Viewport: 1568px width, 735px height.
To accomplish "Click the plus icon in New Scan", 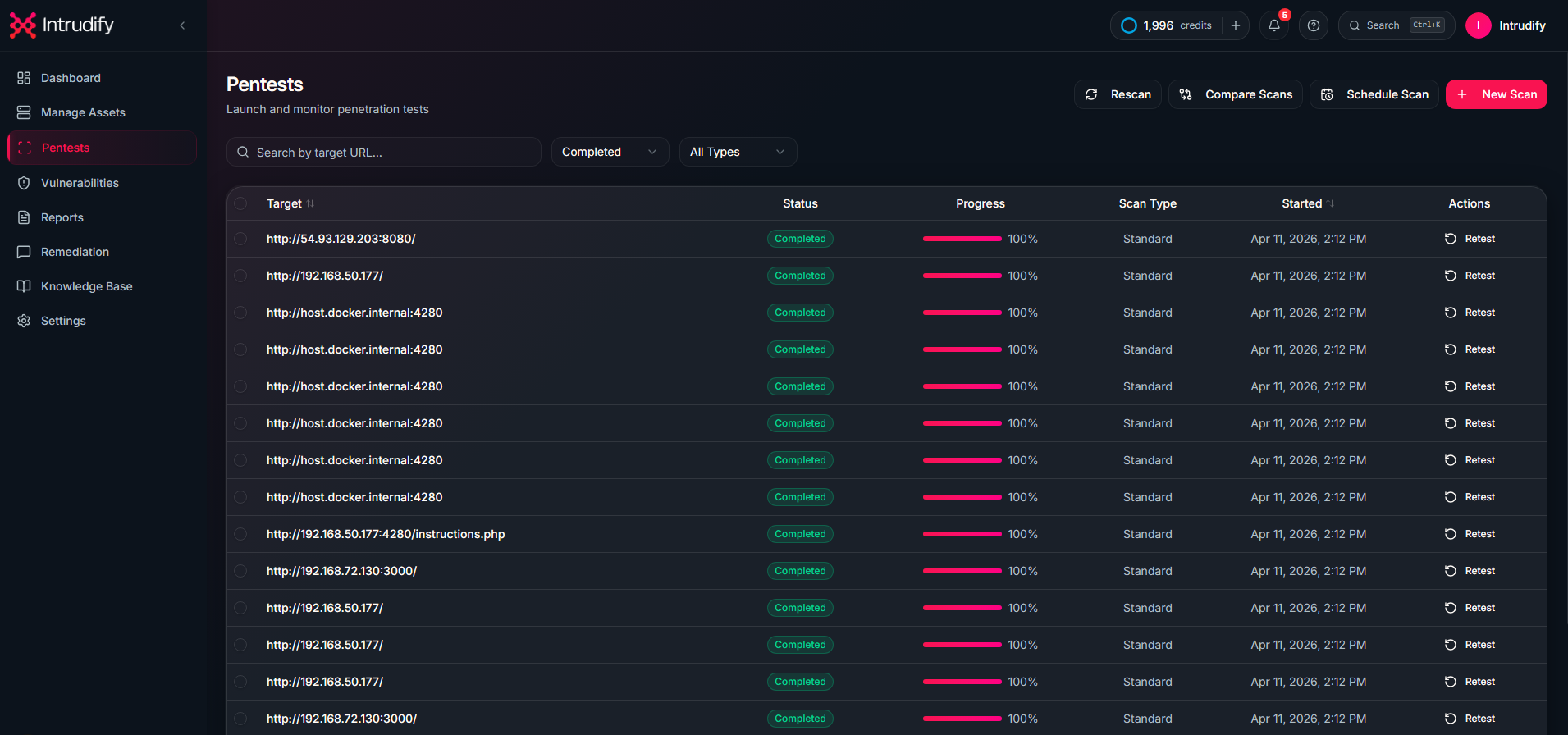I will pyautogui.click(x=1462, y=94).
